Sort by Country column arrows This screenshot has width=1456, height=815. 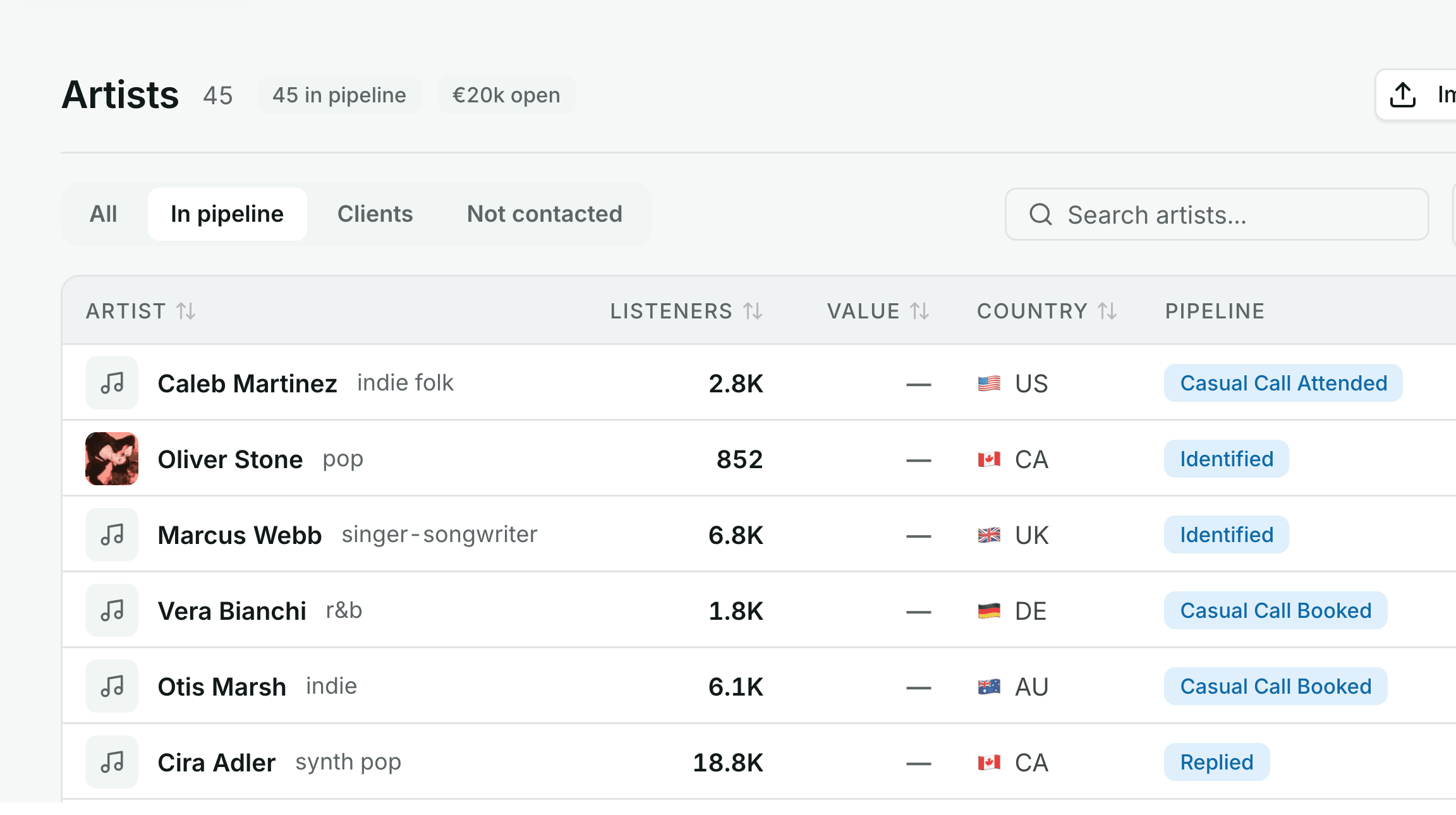coord(1107,311)
